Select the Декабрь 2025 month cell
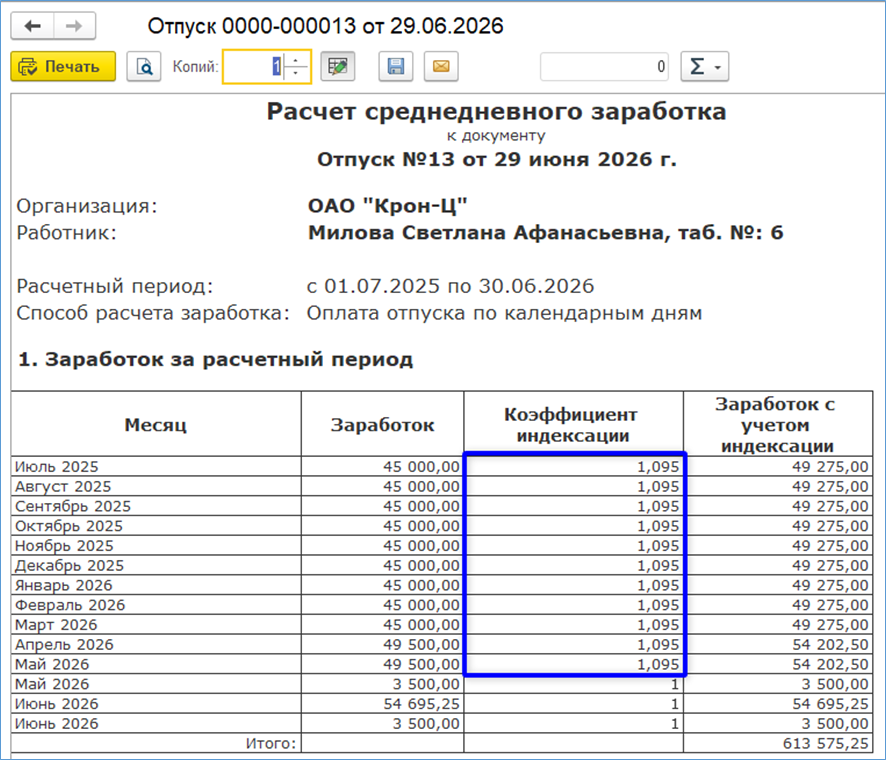Screen dimensions: 886x760 click(156, 566)
